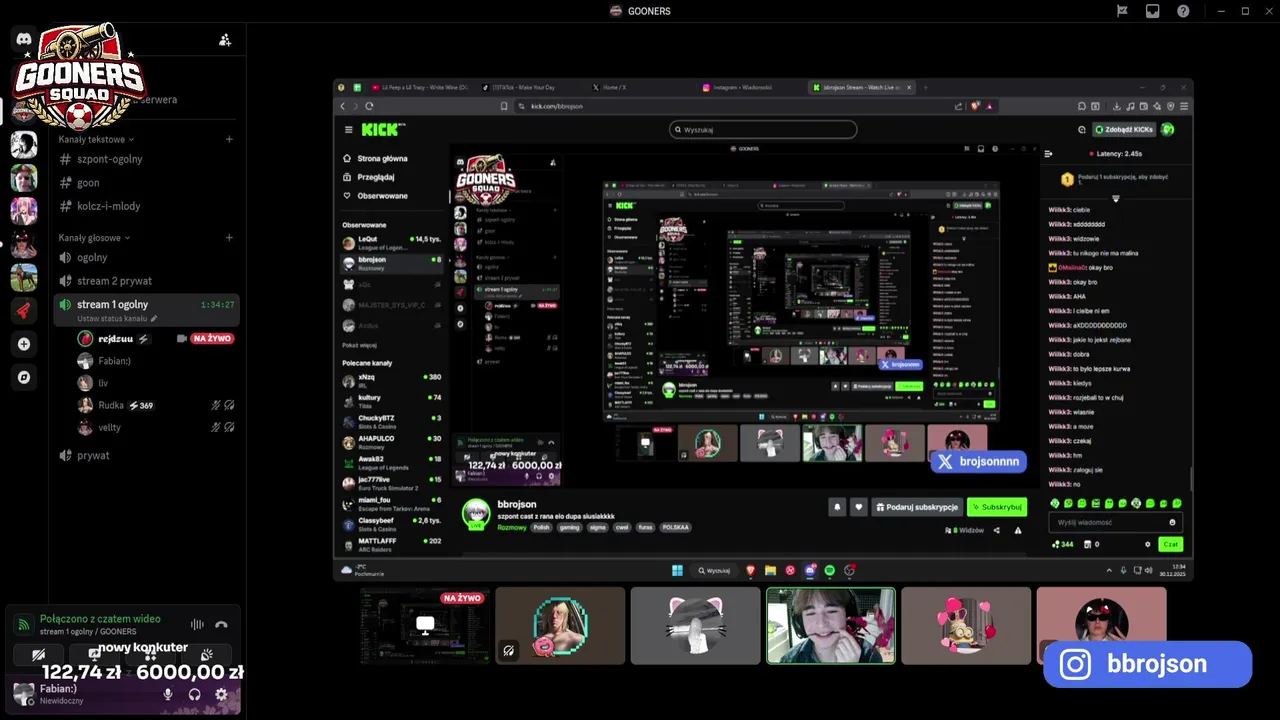This screenshot has height=720, width=1280.
Task: Switch to Lil Peep White Wine browser tab
Action: click(420, 88)
